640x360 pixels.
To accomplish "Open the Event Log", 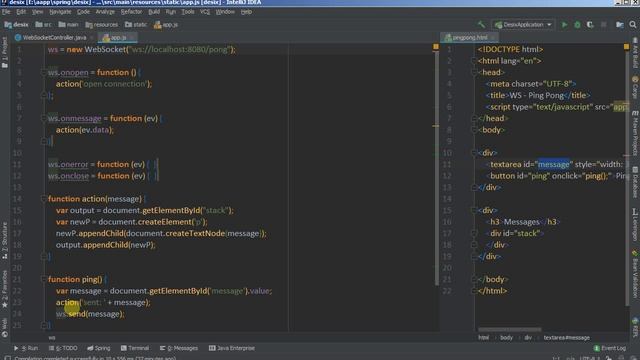I will coord(610,348).
